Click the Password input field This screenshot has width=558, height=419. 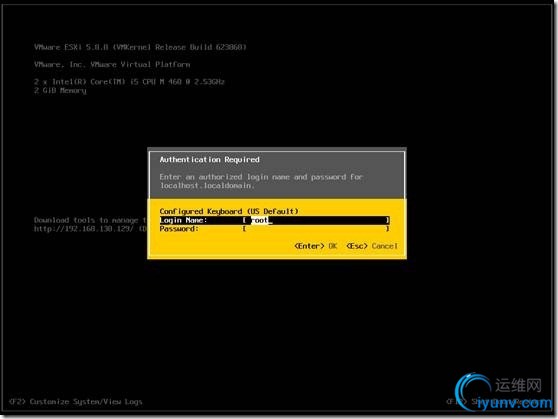(316, 229)
